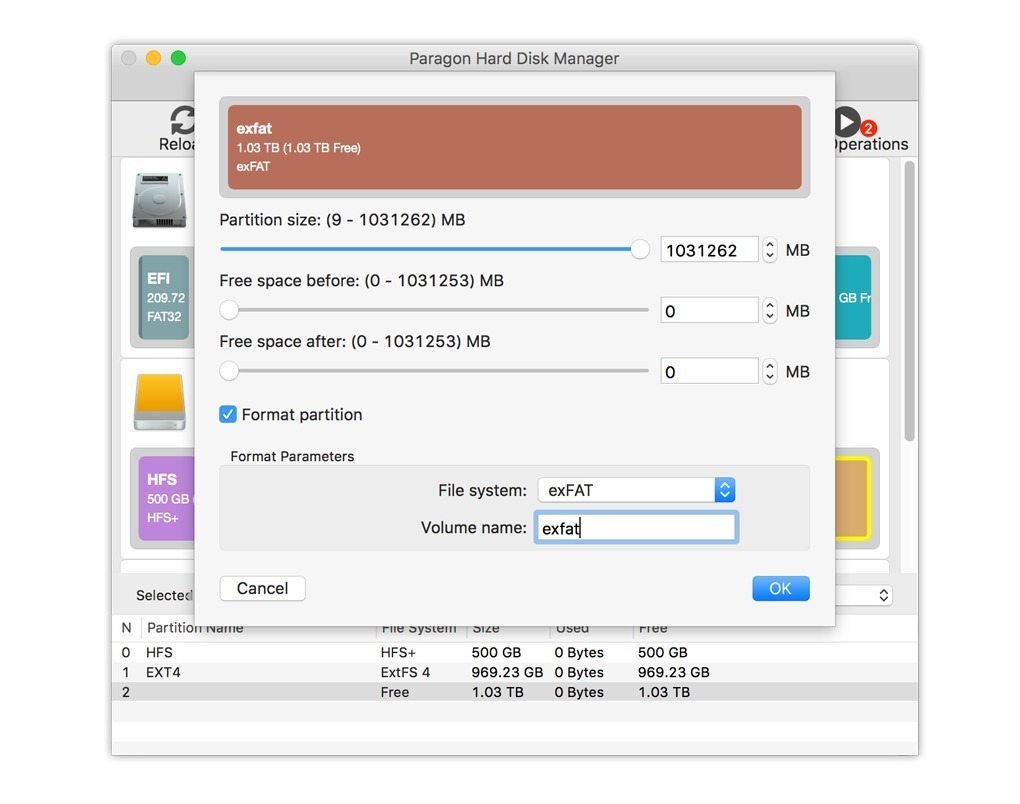This screenshot has width=1020, height=804.
Task: Click the 969.23 GB size cell
Action: (507, 672)
